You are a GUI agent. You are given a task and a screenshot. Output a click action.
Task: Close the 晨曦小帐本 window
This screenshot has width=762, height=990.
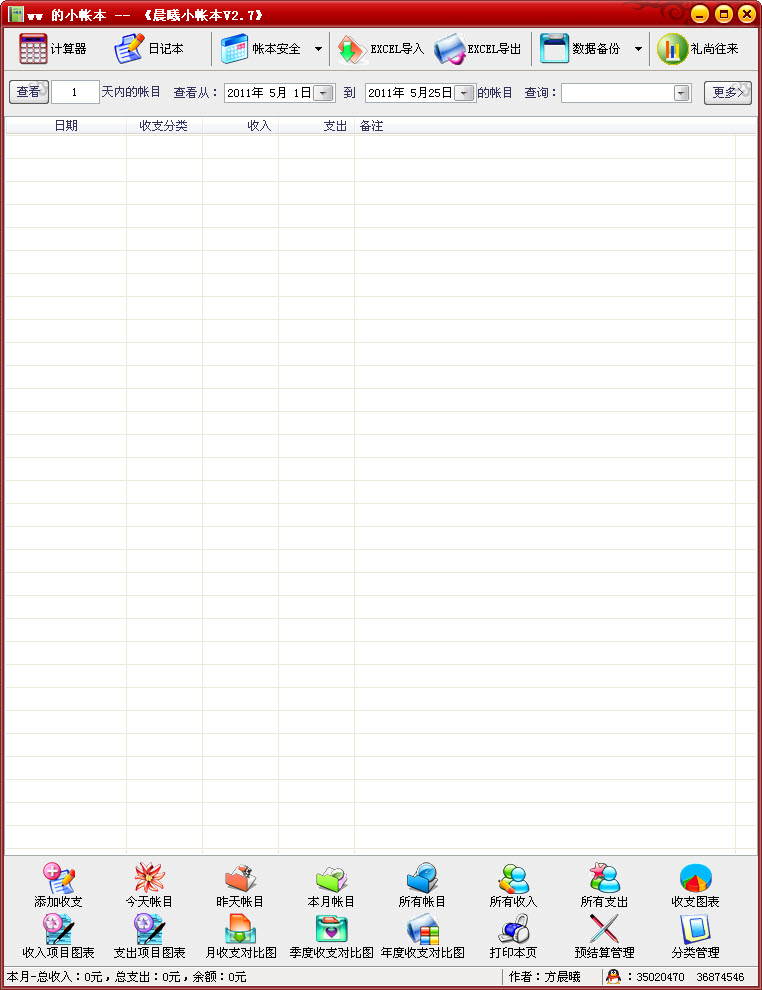point(747,14)
